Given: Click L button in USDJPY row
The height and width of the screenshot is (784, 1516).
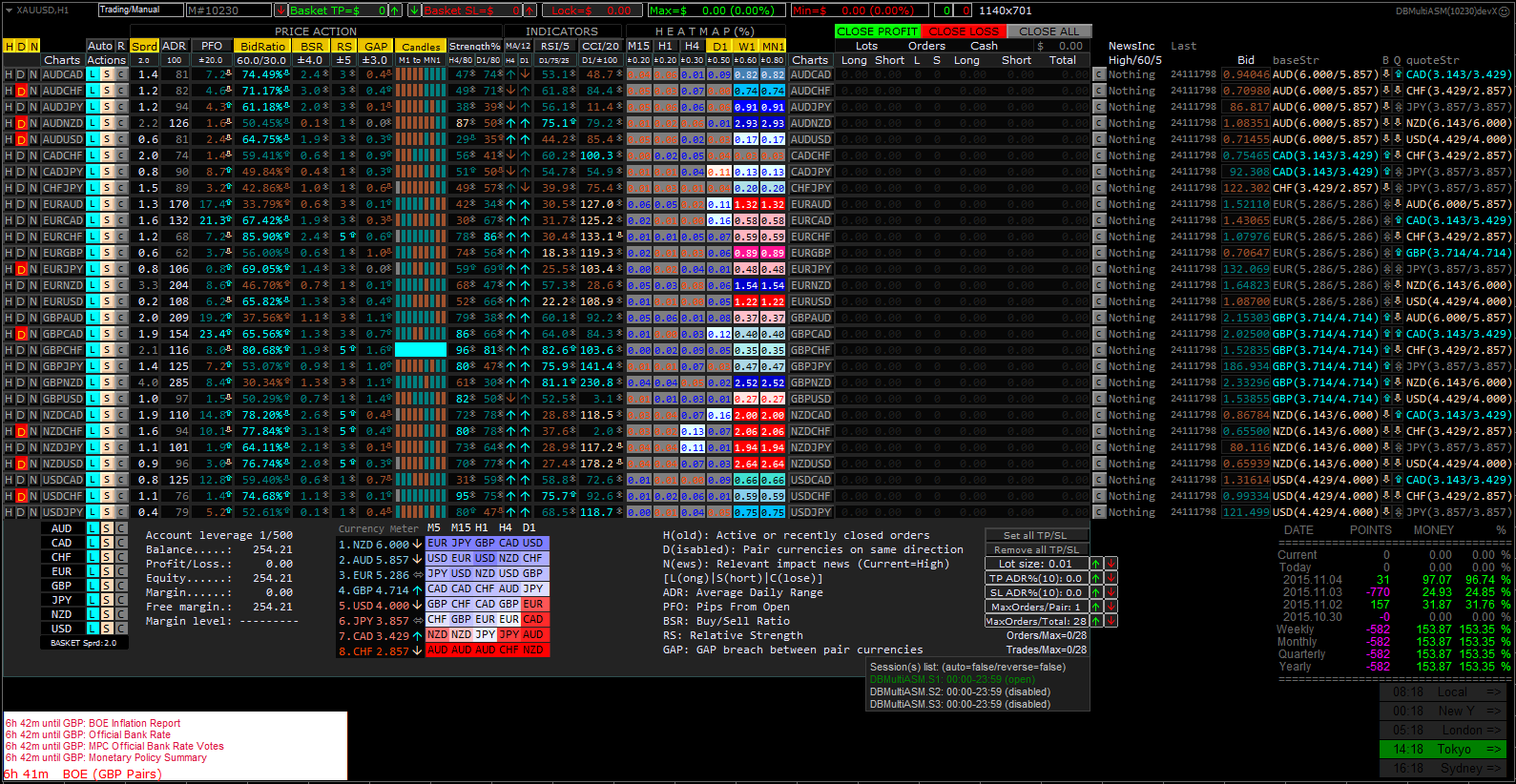Looking at the screenshot, I should tap(93, 512).
